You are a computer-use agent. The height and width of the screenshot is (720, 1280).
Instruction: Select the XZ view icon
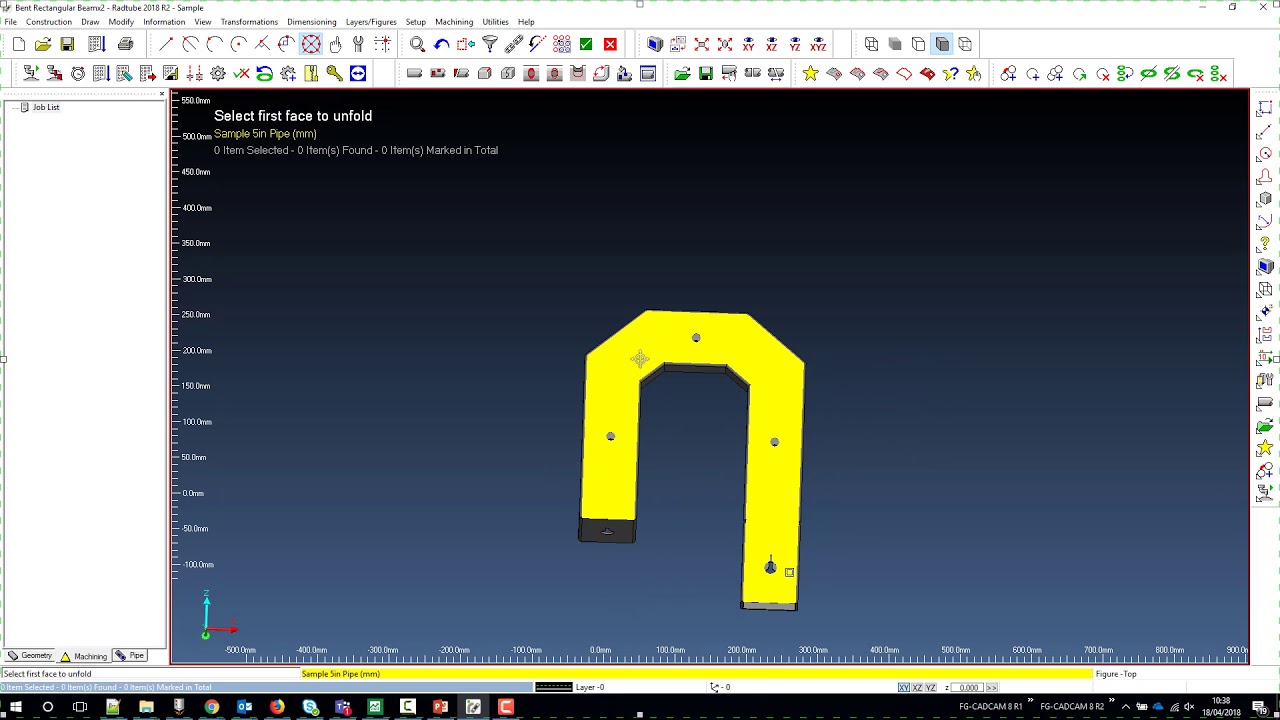pyautogui.click(x=771, y=44)
